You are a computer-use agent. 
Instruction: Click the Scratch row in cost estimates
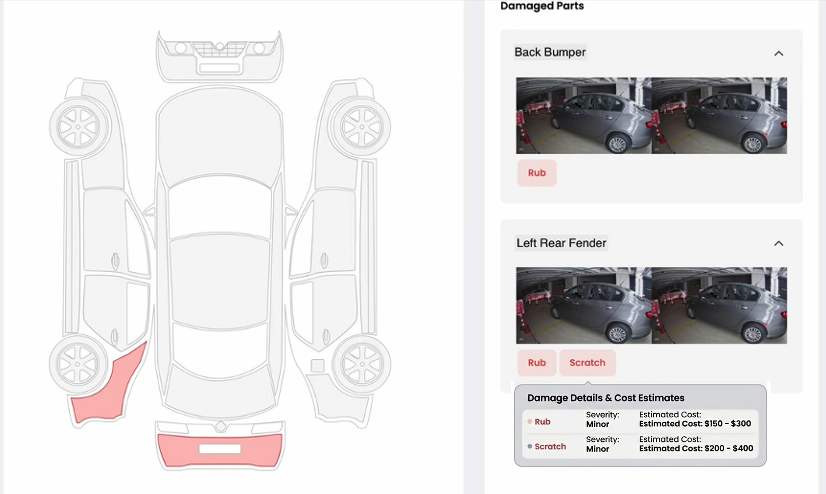point(640,446)
